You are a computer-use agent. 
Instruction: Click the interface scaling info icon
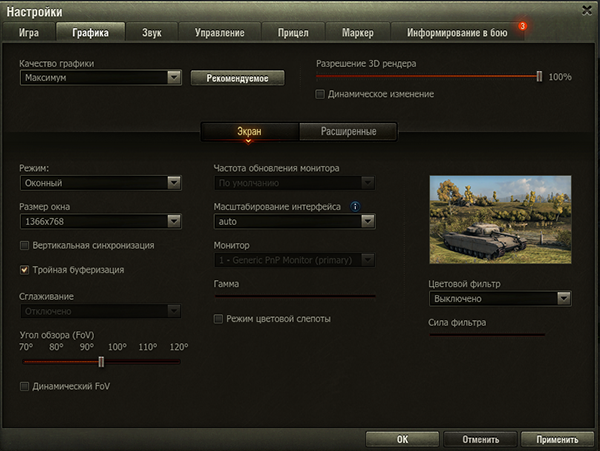[355, 207]
